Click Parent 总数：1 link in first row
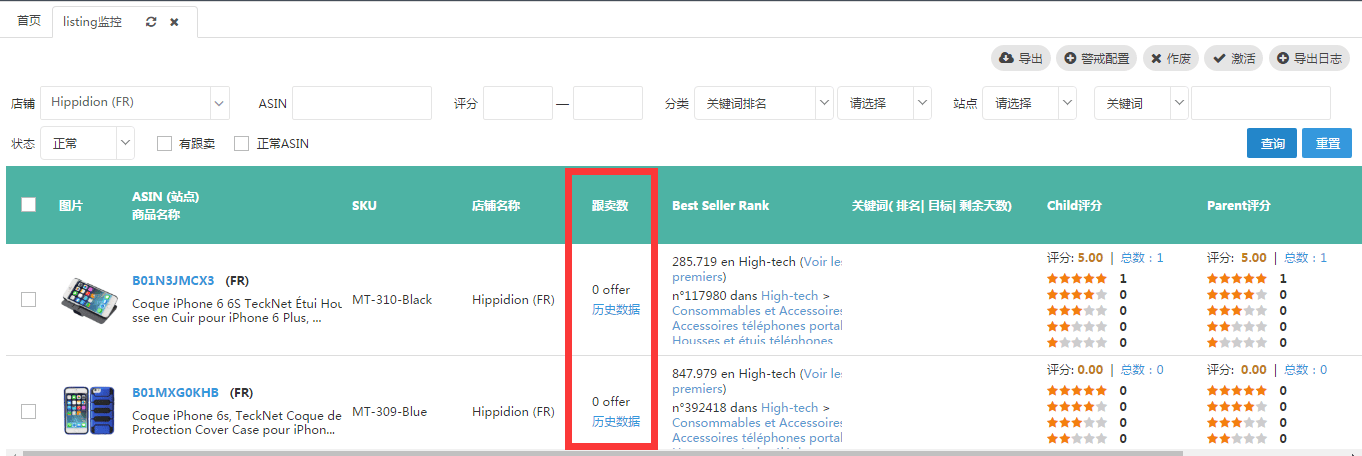 pyautogui.click(x=1306, y=258)
